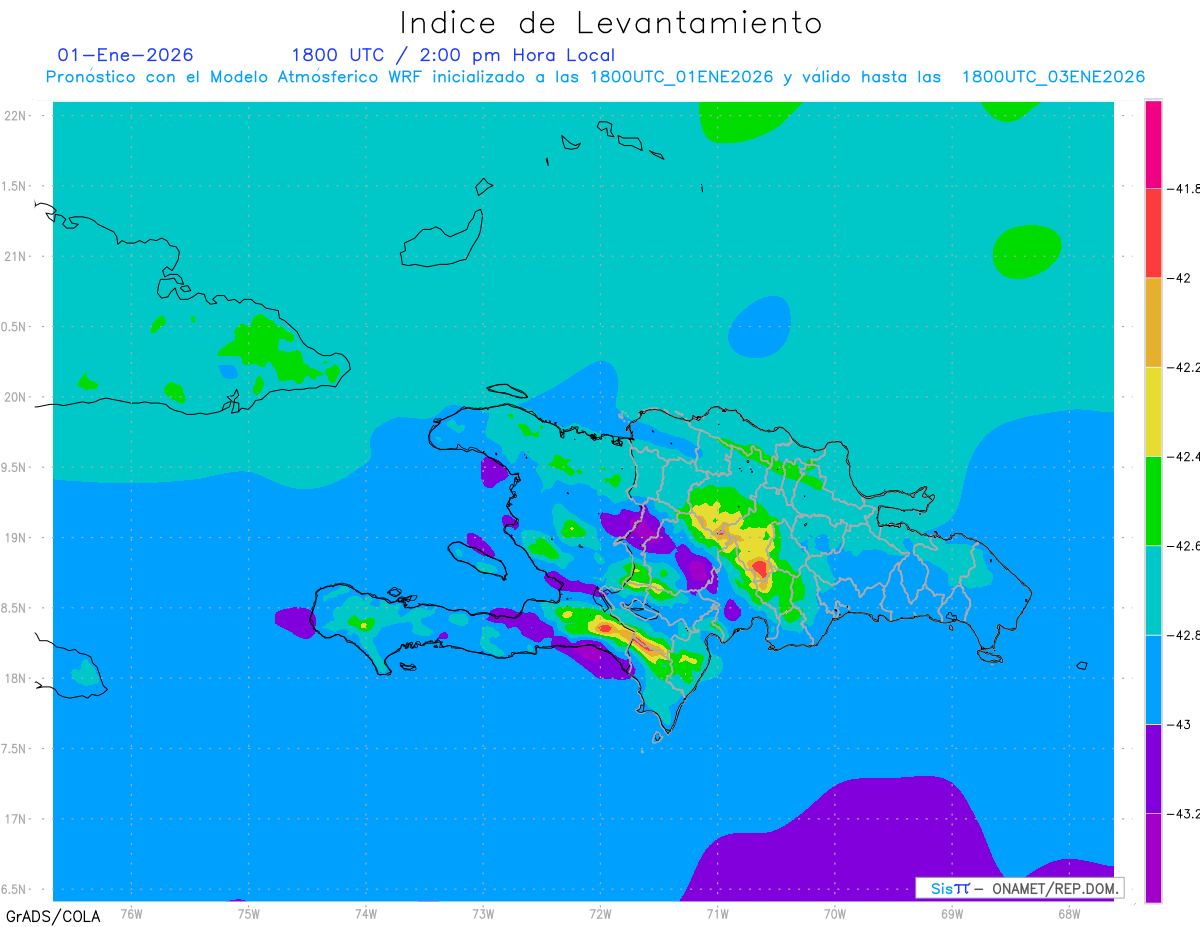Viewport: 1200px width, 927px height.
Task: Click the '73W' longitude label
Action: pos(483,914)
